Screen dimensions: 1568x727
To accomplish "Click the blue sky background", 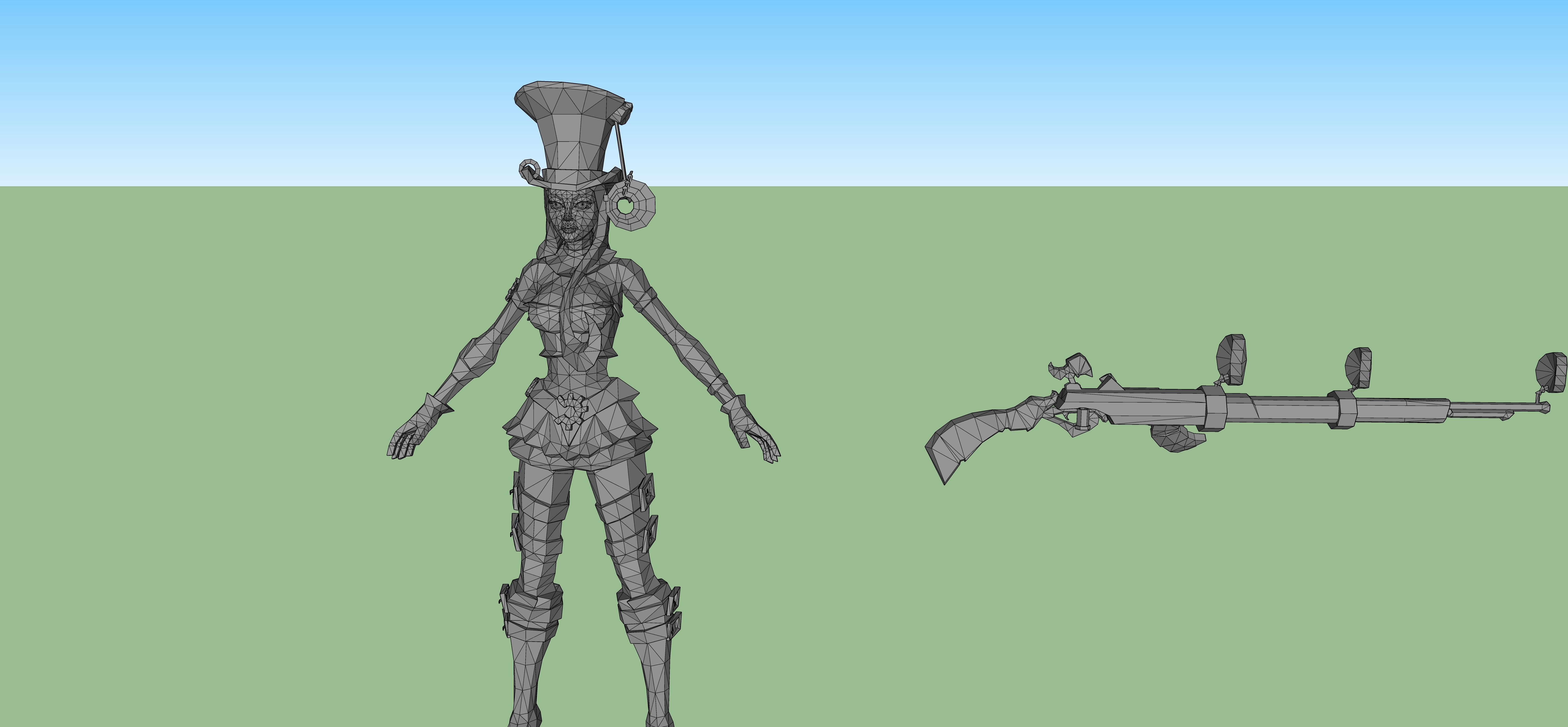I will tap(244, 91).
